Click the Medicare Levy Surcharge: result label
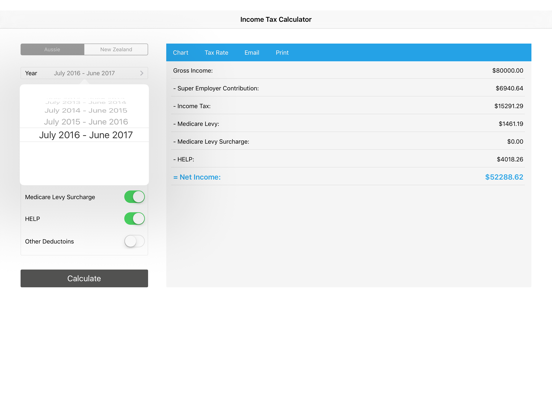The height and width of the screenshot is (414, 552). click(x=211, y=142)
